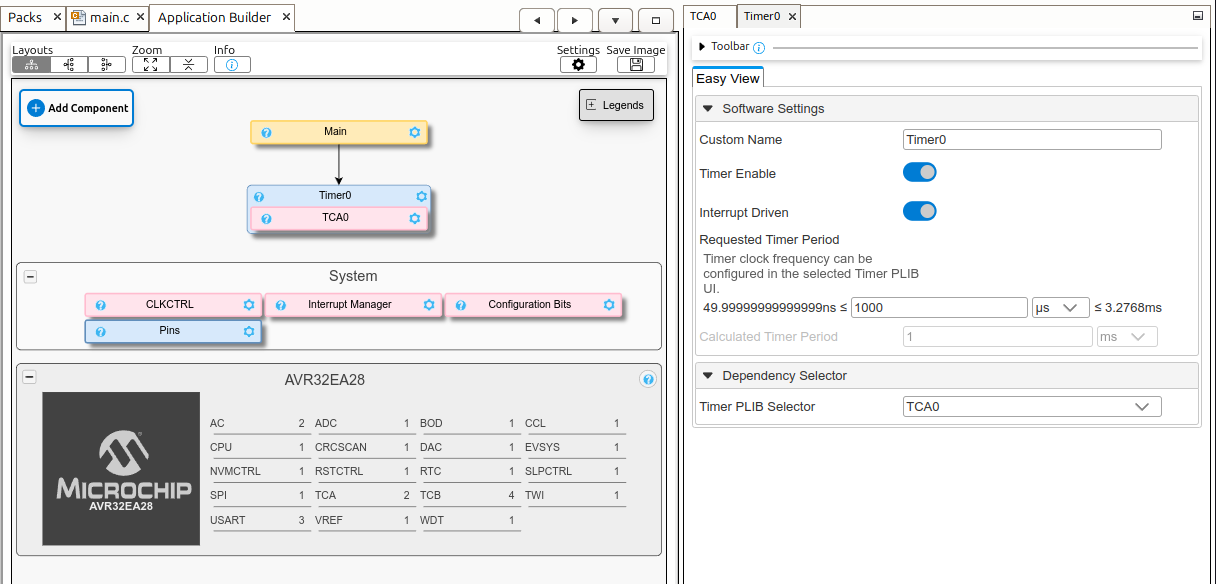Expand the Toolbar disclosure triangle
The width and height of the screenshot is (1216, 584).
coord(702,47)
